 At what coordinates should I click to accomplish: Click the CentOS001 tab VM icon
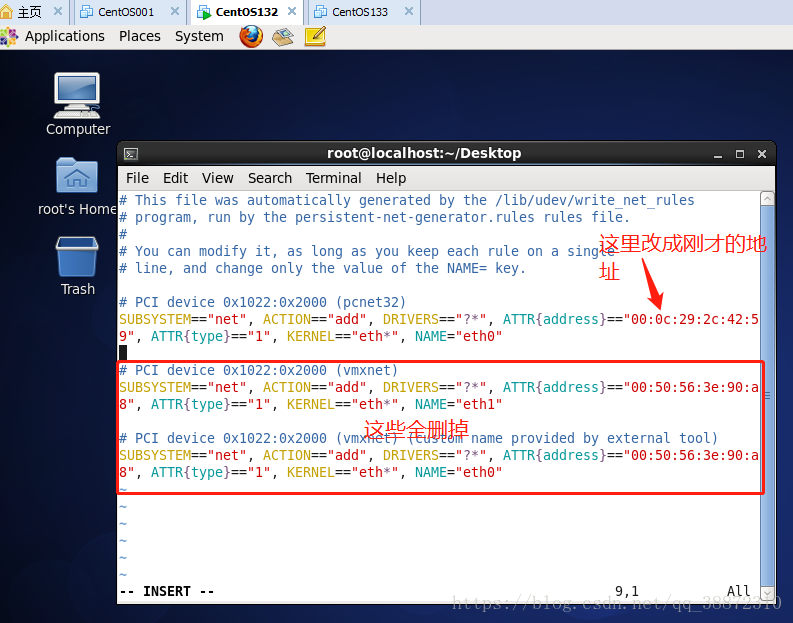tap(87, 12)
